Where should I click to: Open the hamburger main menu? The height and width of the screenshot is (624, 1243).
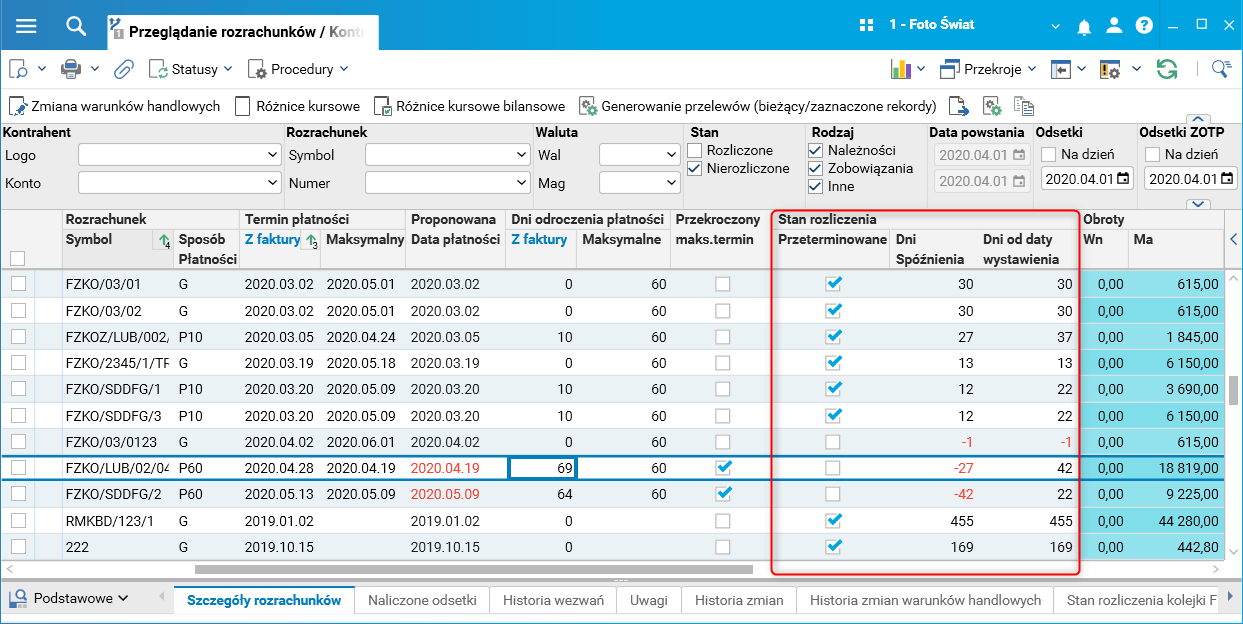(26, 26)
